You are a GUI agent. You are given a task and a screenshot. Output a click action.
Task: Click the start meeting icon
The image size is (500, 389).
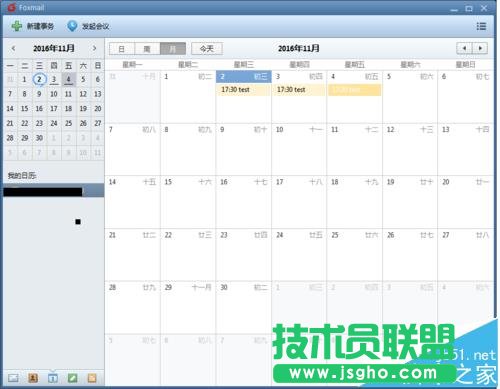(72, 26)
